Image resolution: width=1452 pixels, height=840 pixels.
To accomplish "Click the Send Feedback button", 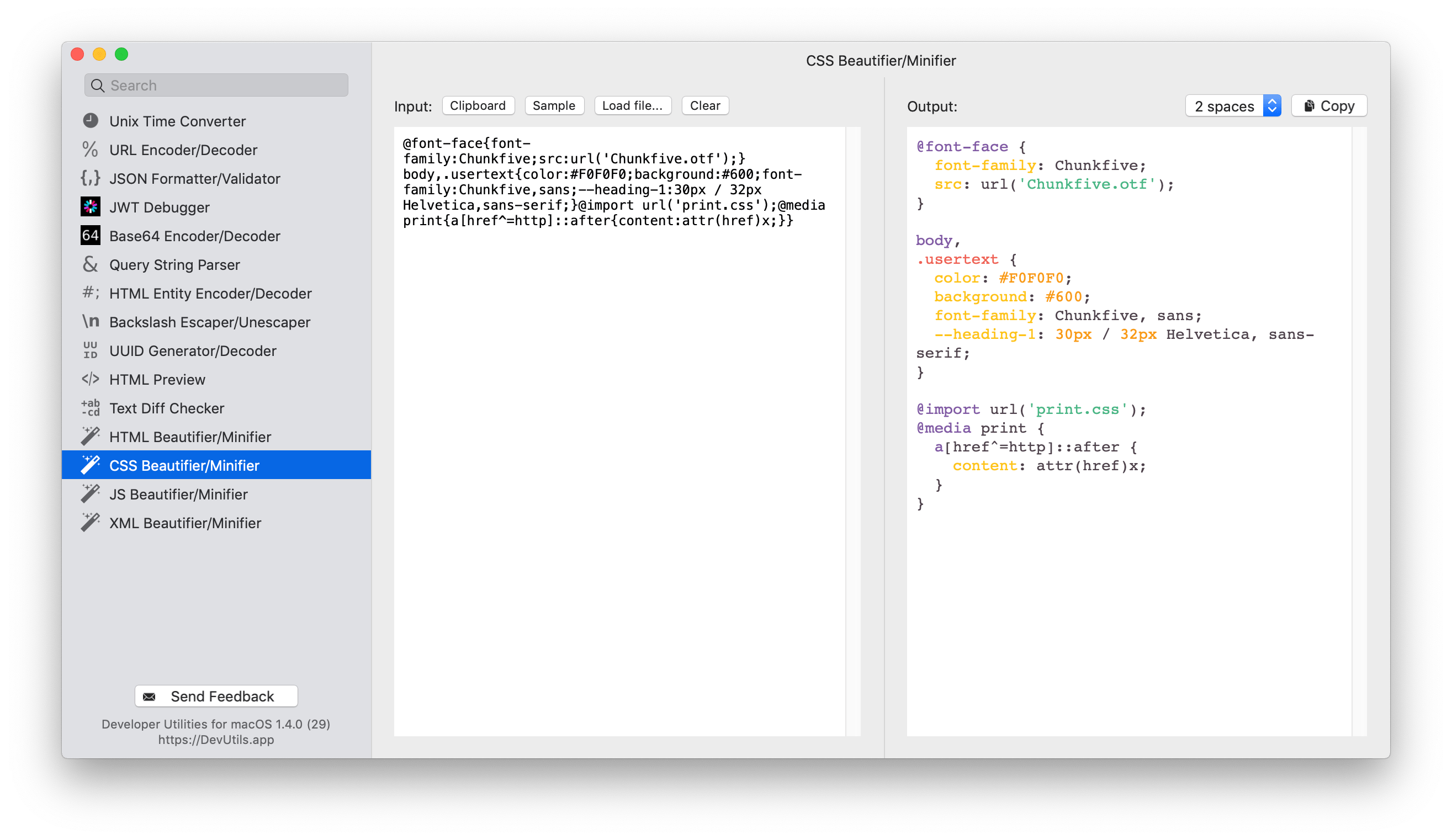I will tap(215, 696).
